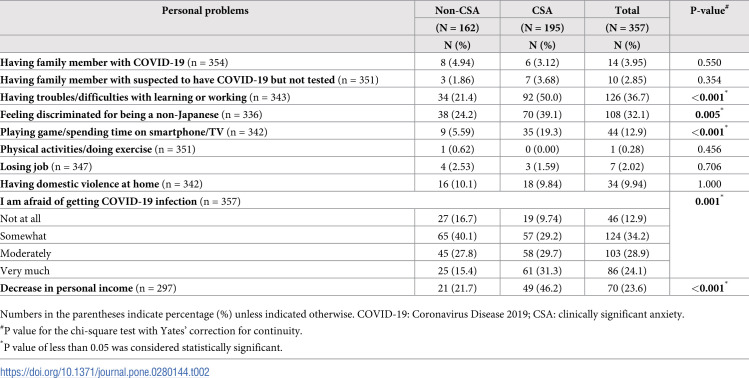Image resolution: width=749 pixels, height=378 pixels.
Task: Select the 'Losing job' row label
Action: (46, 167)
